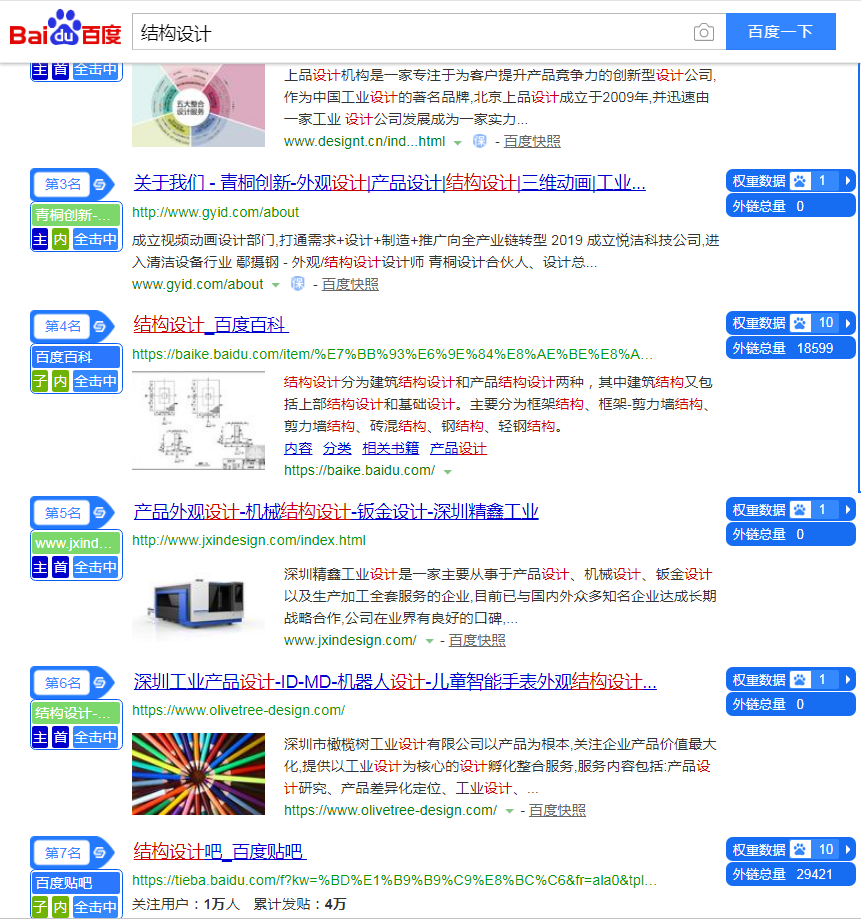Image resolution: width=861 pixels, height=920 pixels.
Task: Click the paw icon in 第3名 权重数据 badge
Action: click(x=800, y=181)
